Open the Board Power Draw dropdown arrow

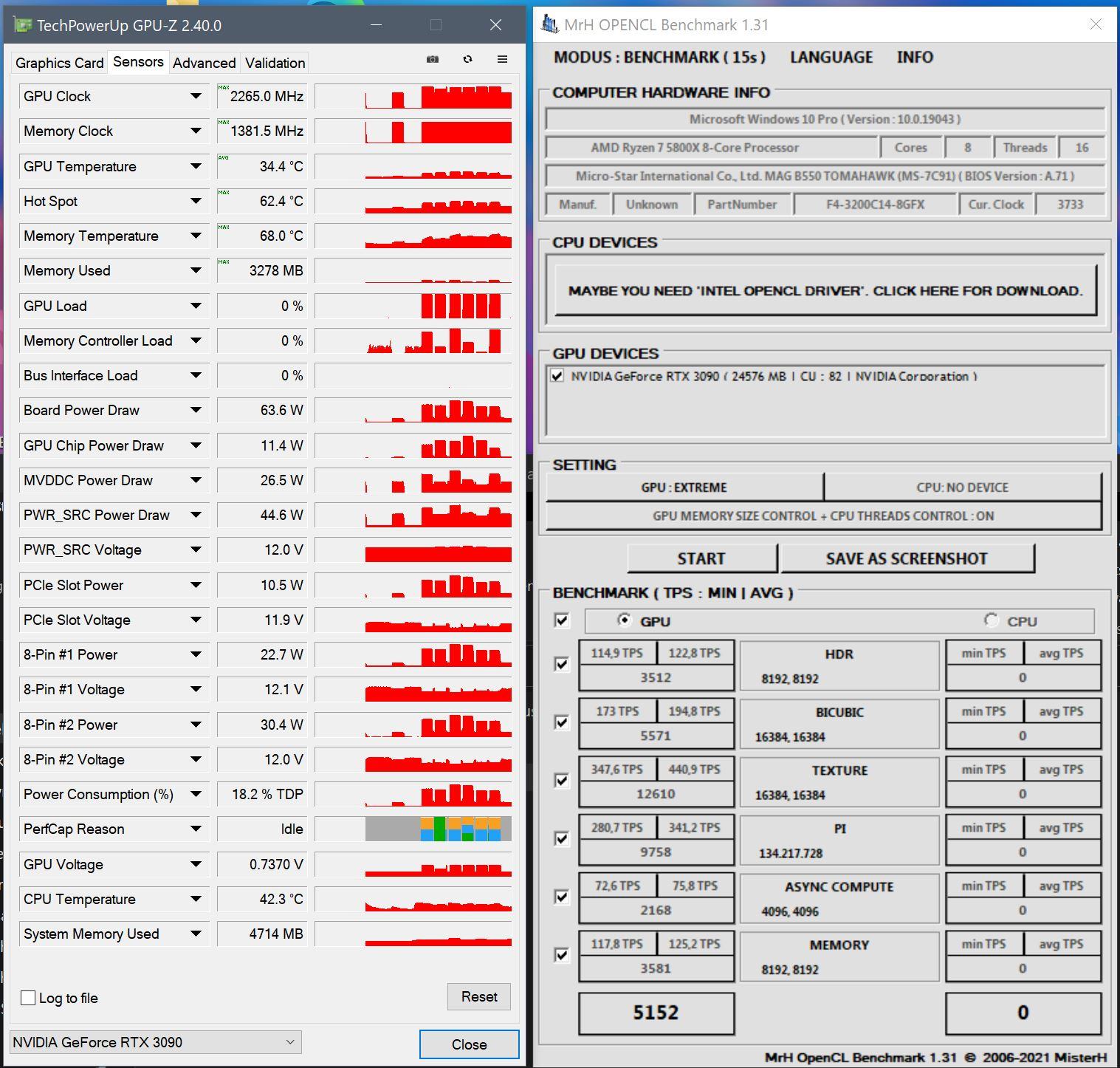(x=196, y=410)
